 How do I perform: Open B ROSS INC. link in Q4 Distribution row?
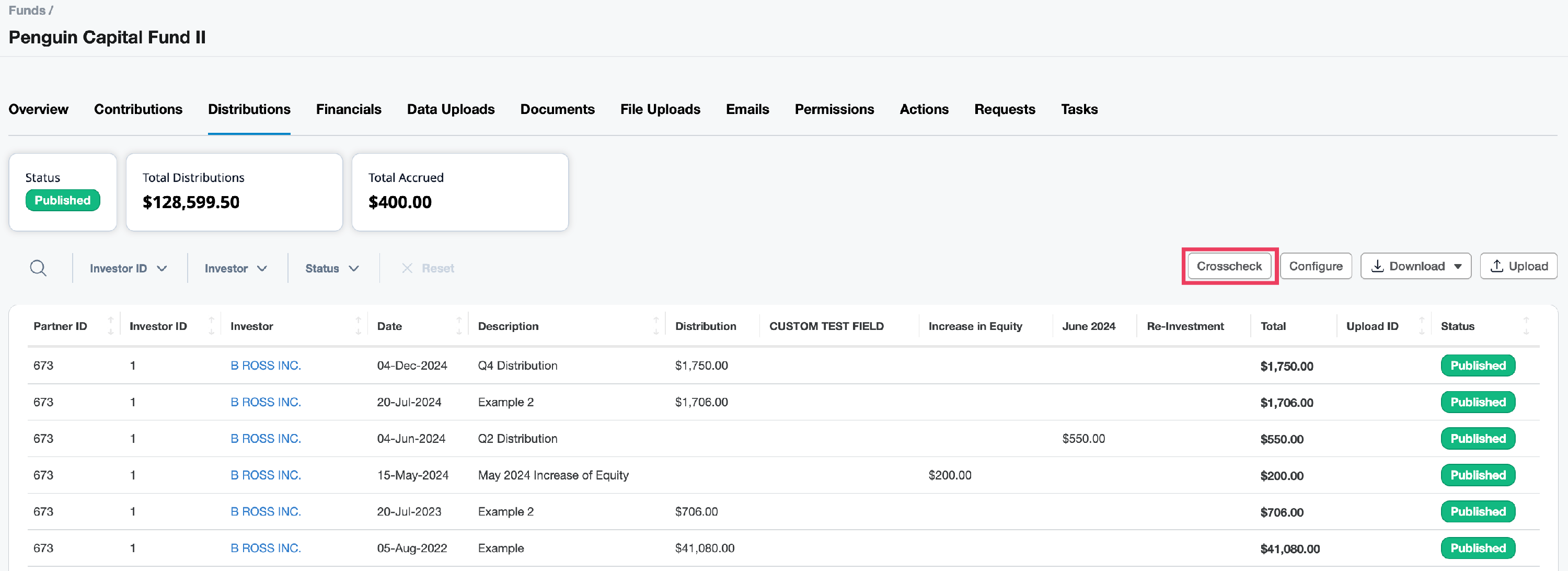point(266,366)
